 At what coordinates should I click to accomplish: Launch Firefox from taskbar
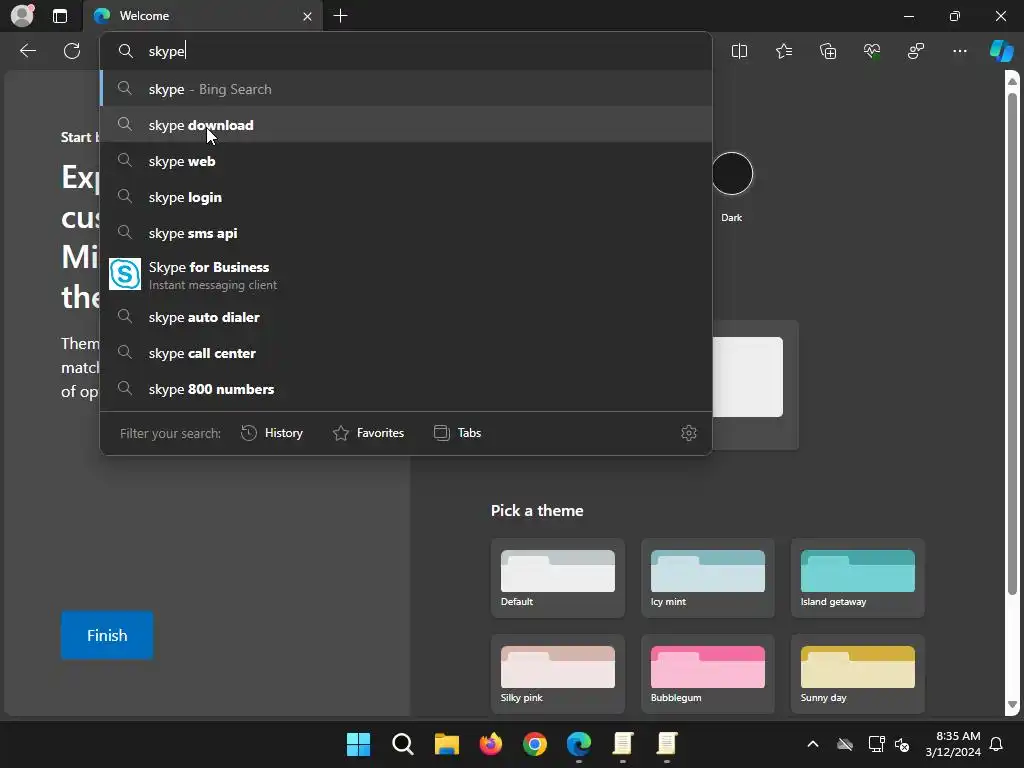tap(490, 744)
